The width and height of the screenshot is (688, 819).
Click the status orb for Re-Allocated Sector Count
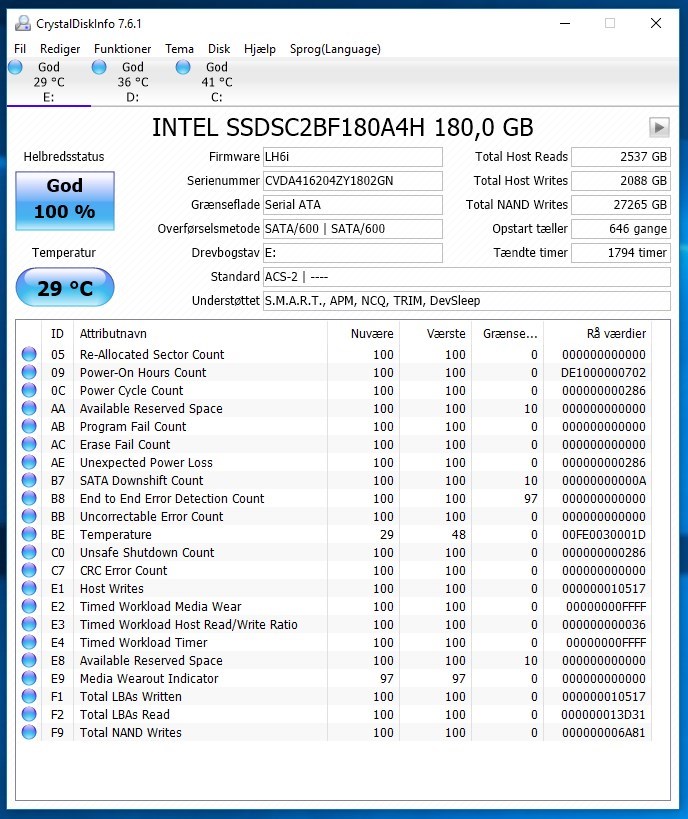tap(29, 355)
